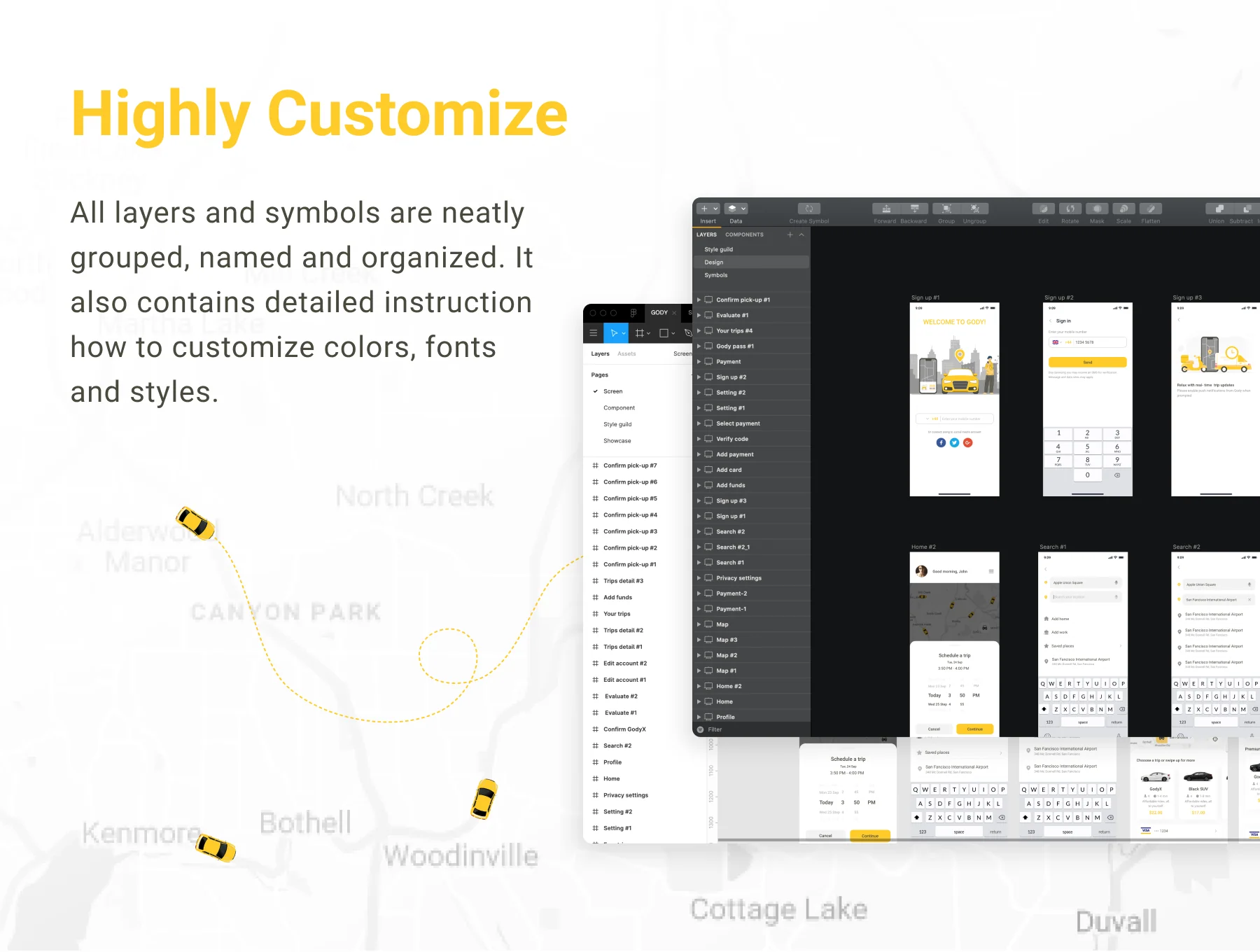Screen dimensions: 1260x952
Task: Switch to the COMPONENTS tab in Sketch
Action: click(x=744, y=234)
